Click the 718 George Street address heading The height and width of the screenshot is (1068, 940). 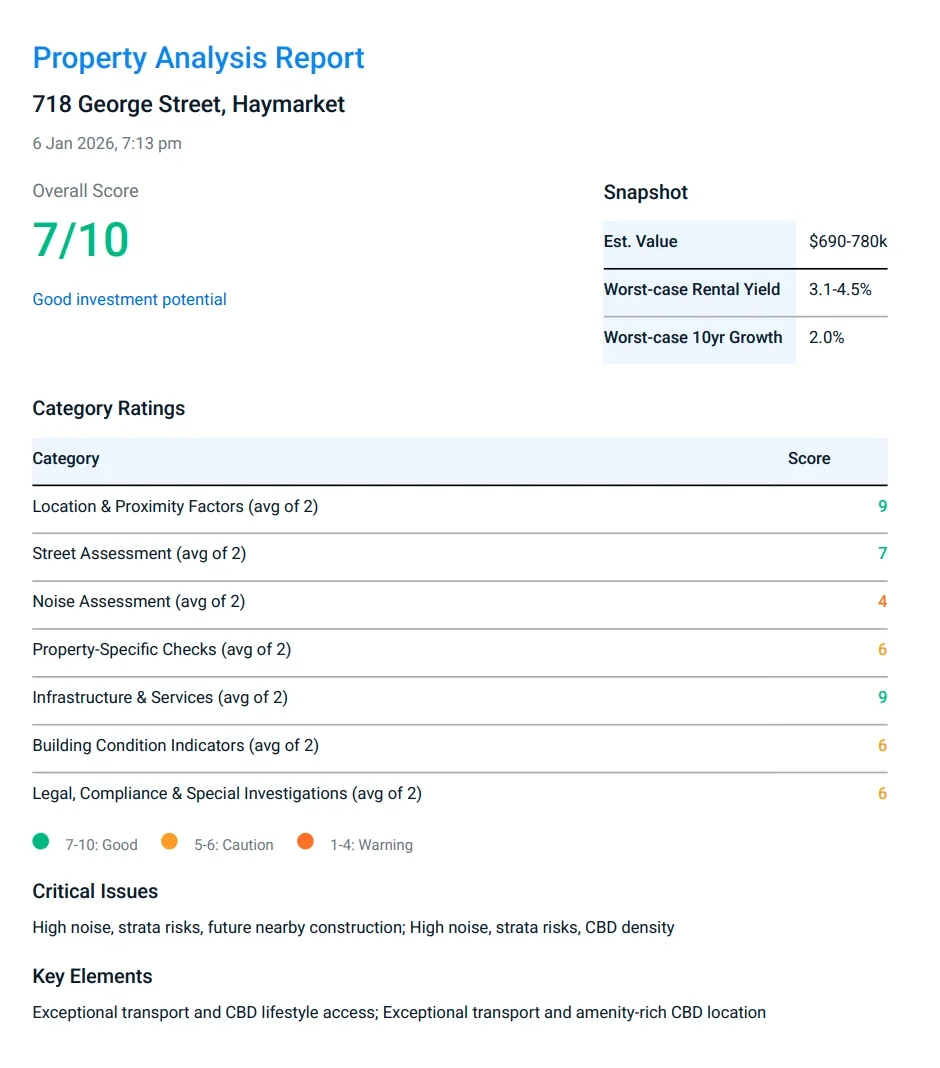point(188,104)
